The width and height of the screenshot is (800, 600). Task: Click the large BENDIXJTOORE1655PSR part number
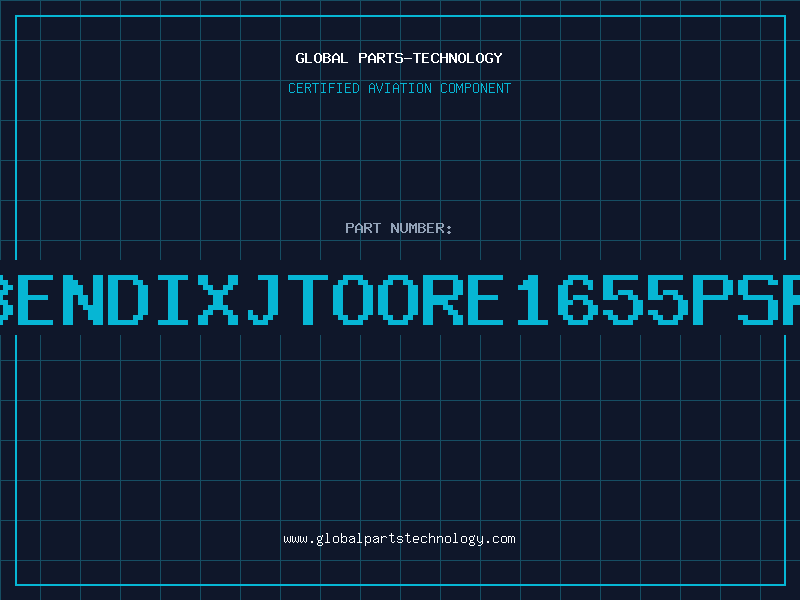click(400, 299)
